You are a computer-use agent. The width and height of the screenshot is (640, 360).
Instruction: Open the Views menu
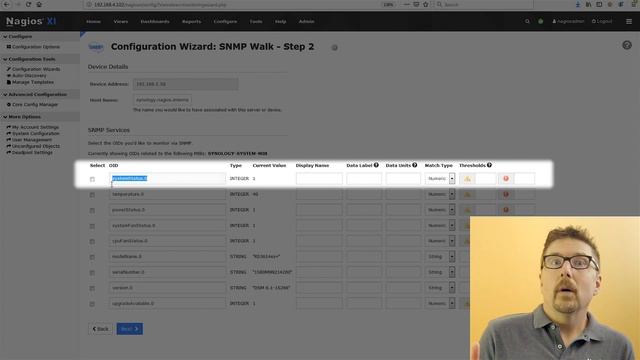point(121,21)
